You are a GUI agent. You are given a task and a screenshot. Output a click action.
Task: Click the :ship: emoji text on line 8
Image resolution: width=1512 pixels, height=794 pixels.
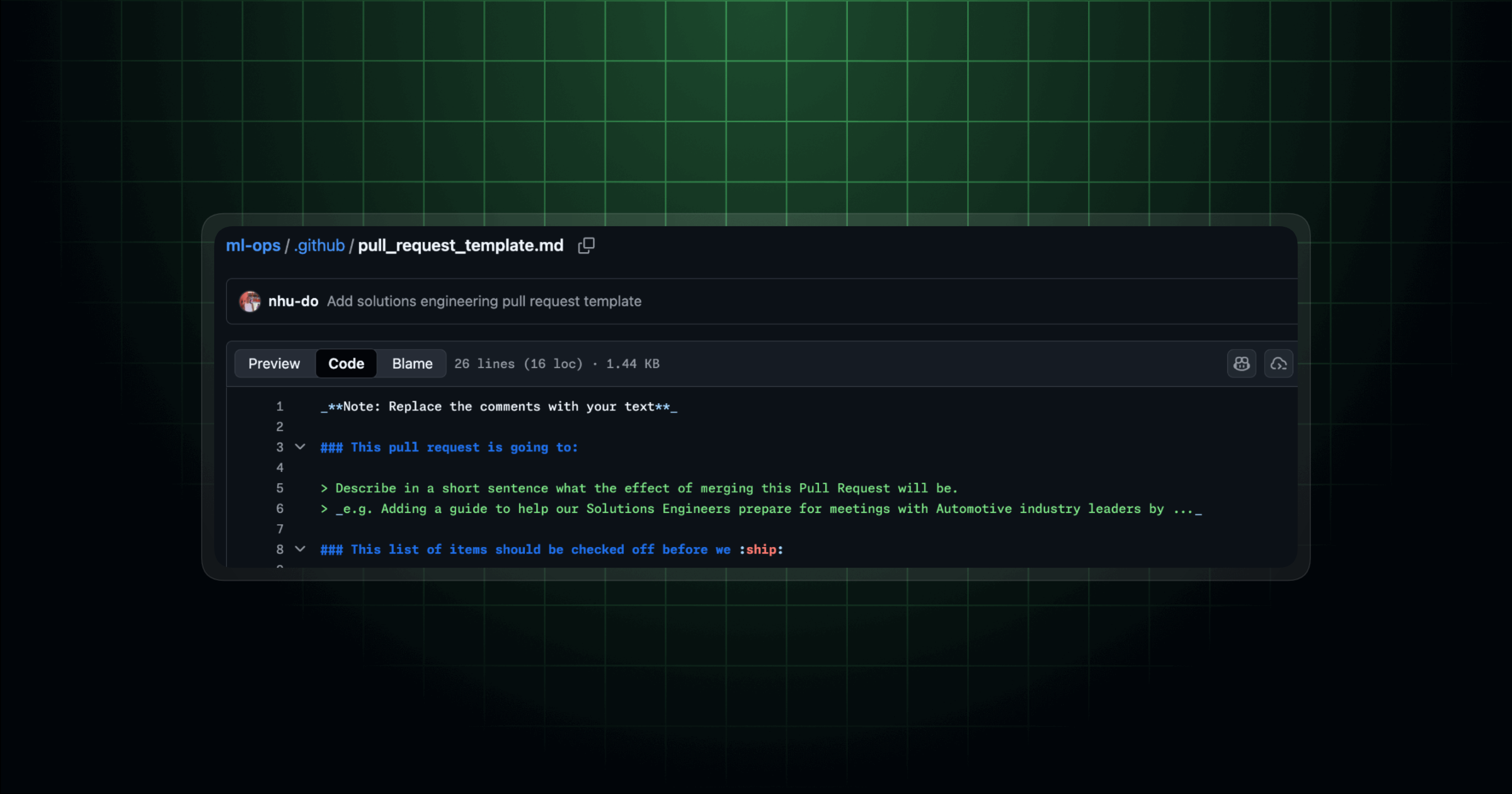tap(761, 549)
